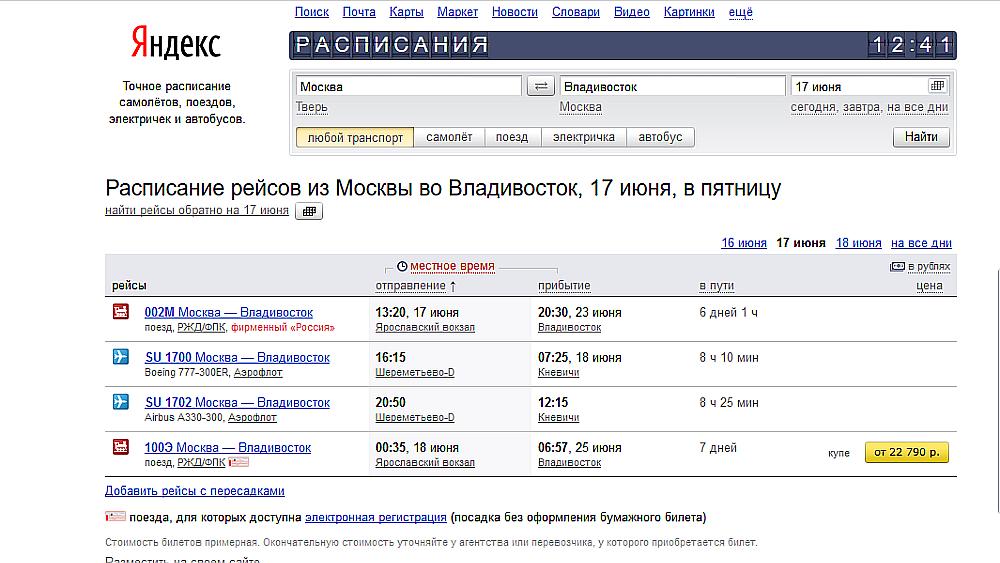This screenshot has height=563, width=1000.
Task: Open Владивосток station link in 100Э row
Action: click(570, 463)
